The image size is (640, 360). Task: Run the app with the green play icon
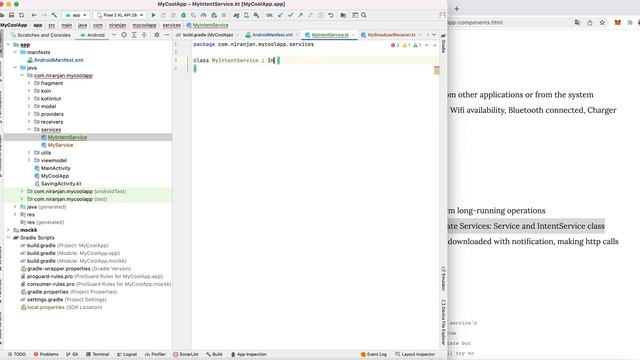(x=153, y=15)
